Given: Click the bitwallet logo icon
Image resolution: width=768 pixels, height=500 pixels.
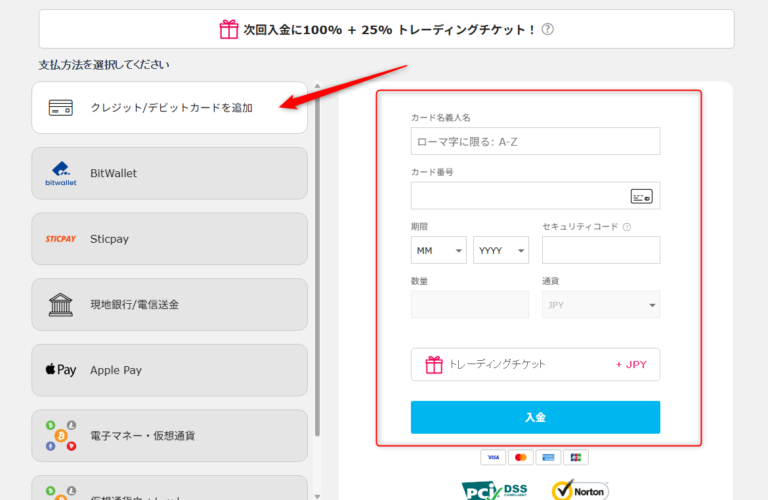Looking at the screenshot, I should pyautogui.click(x=61, y=173).
